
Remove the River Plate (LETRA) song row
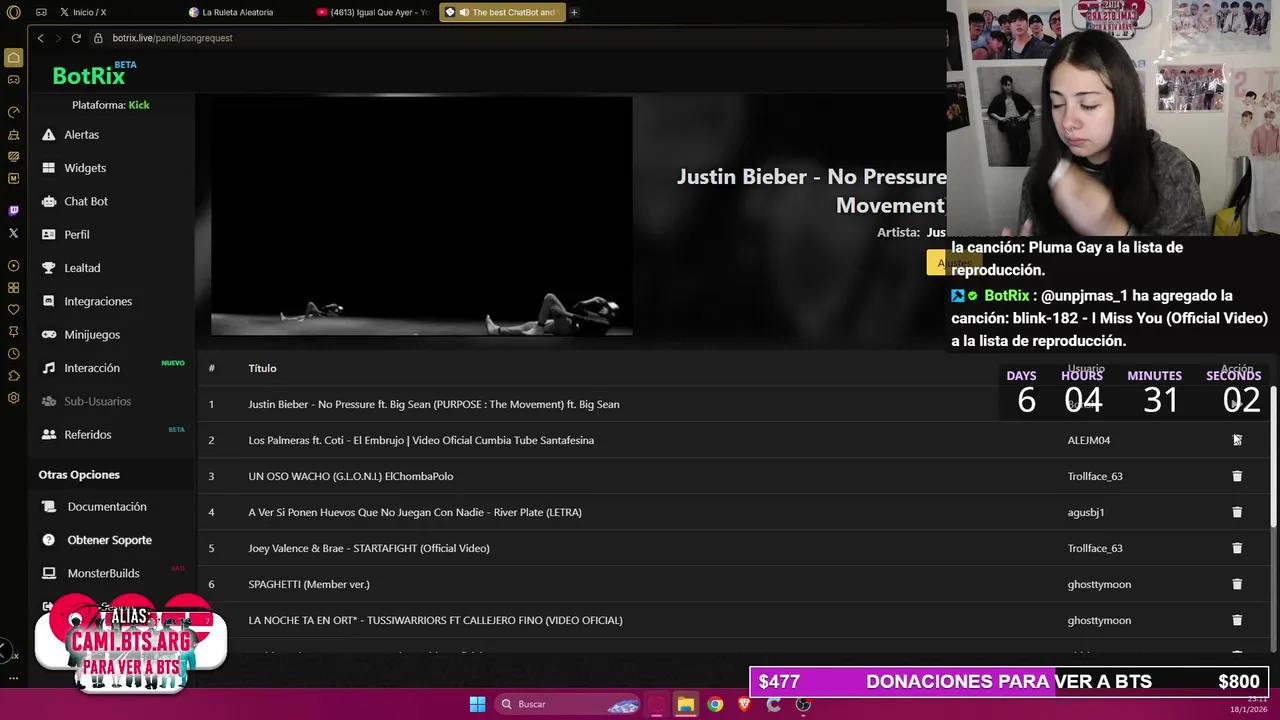pyautogui.click(x=1237, y=512)
